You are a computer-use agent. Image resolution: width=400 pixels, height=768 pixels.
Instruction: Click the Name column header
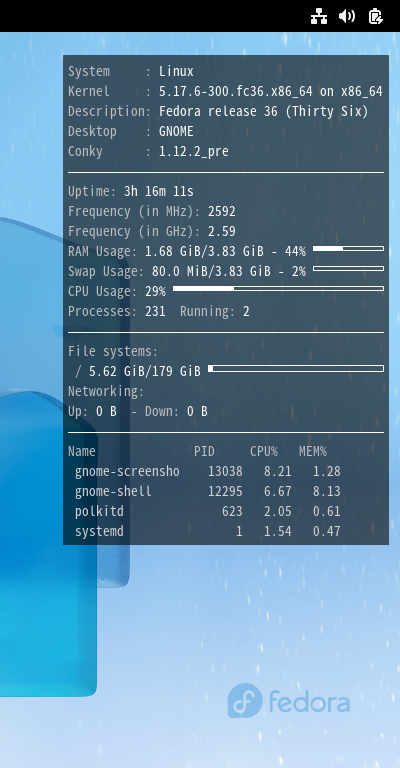tap(82, 451)
